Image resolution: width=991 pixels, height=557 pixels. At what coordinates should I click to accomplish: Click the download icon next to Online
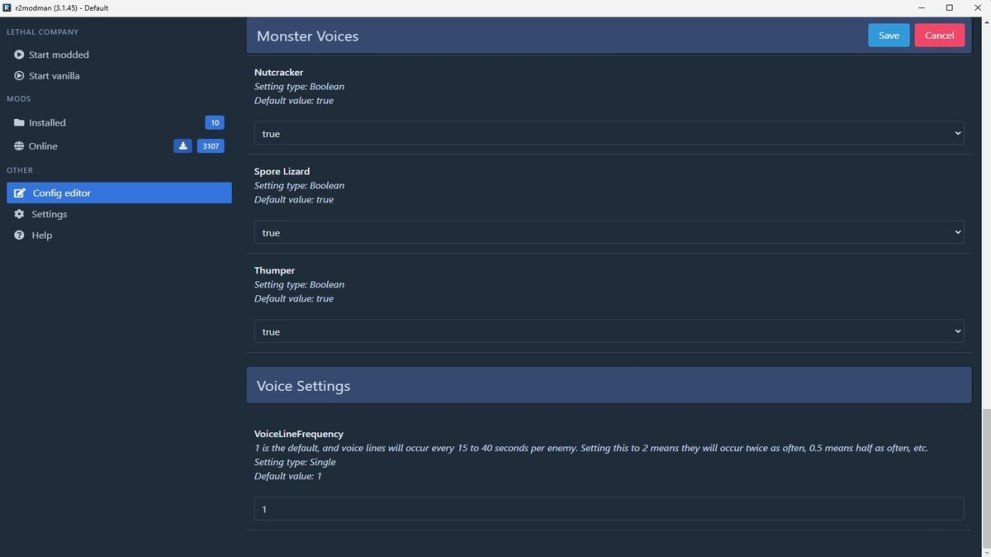point(182,146)
